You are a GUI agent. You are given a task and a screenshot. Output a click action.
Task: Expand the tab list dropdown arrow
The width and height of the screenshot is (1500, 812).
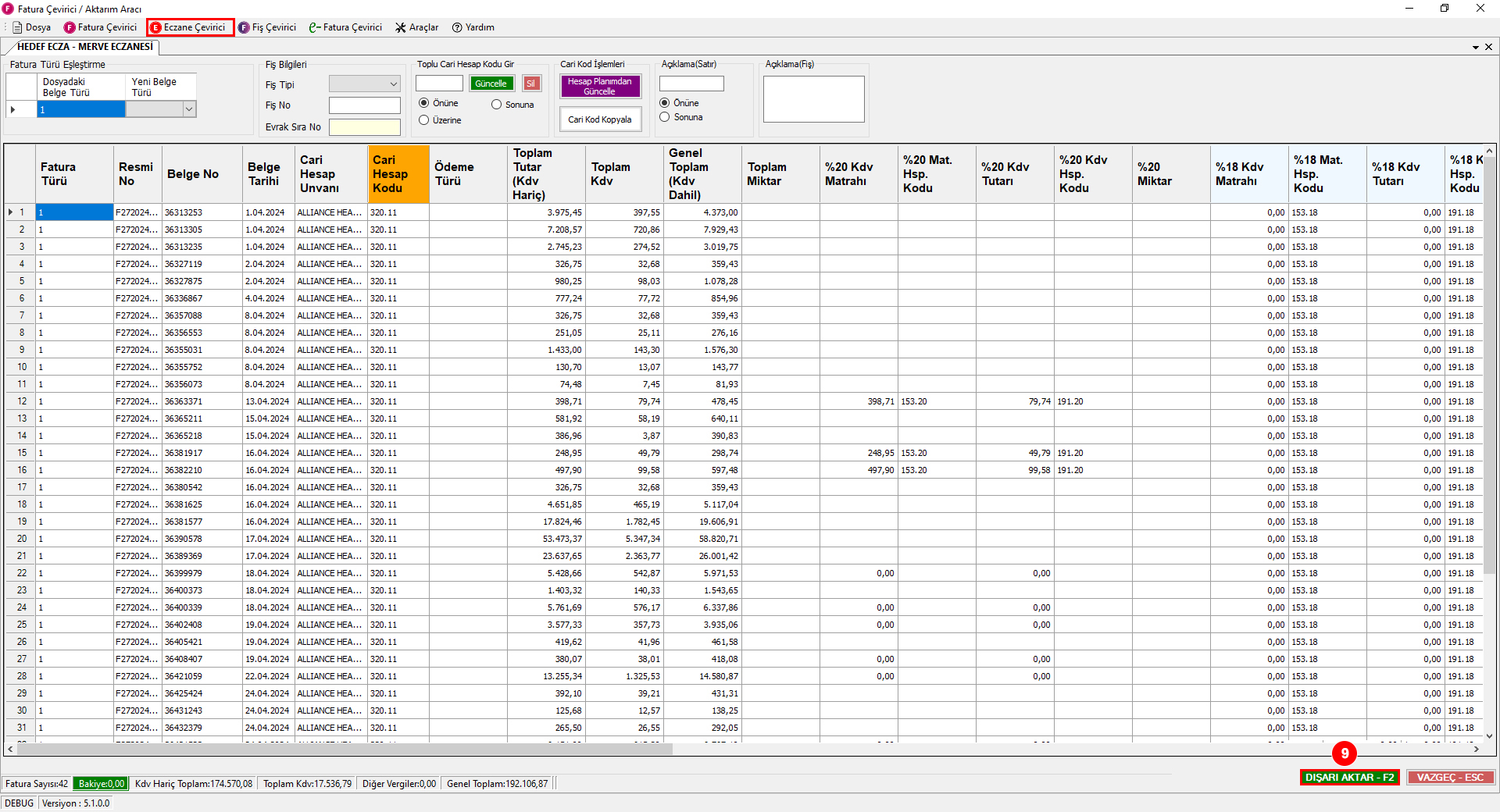pos(1476,47)
